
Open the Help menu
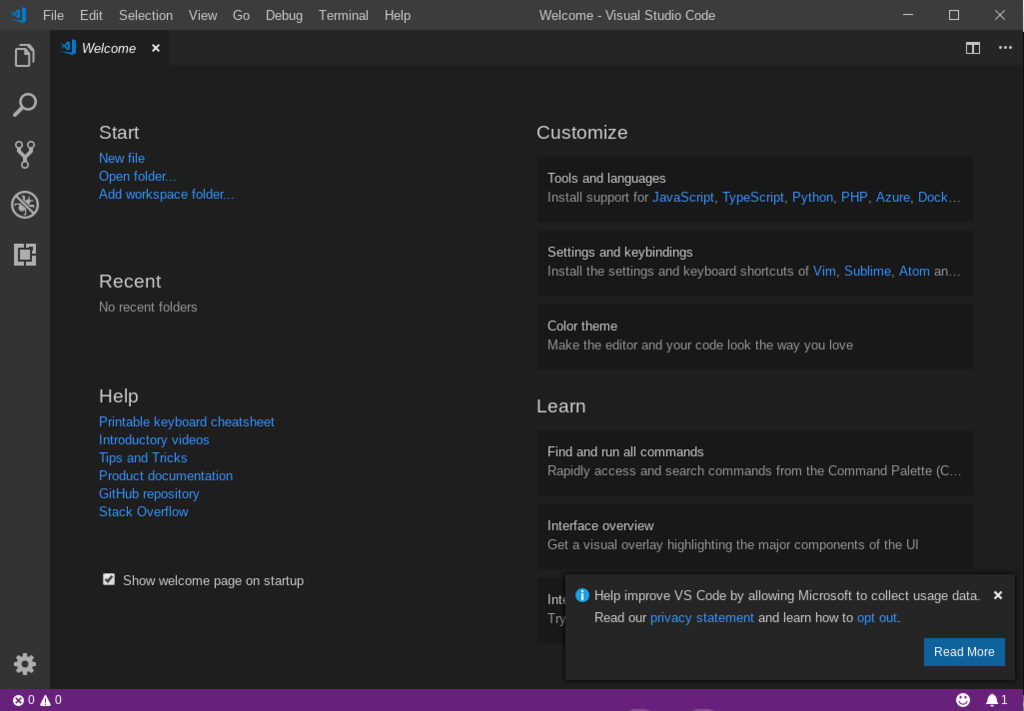[397, 15]
